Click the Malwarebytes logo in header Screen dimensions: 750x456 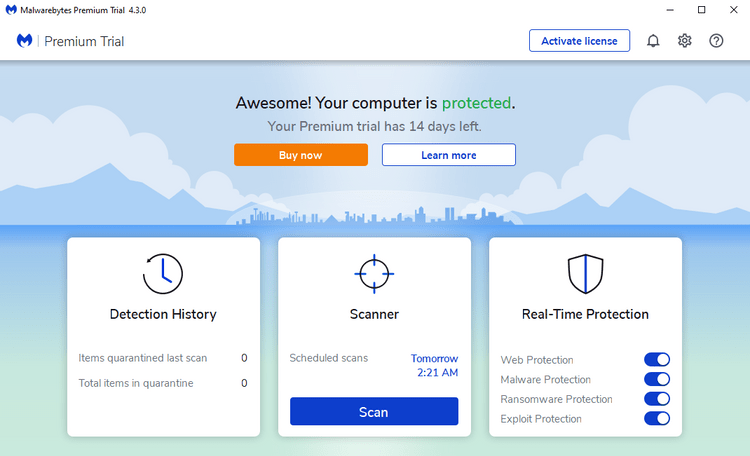point(25,41)
